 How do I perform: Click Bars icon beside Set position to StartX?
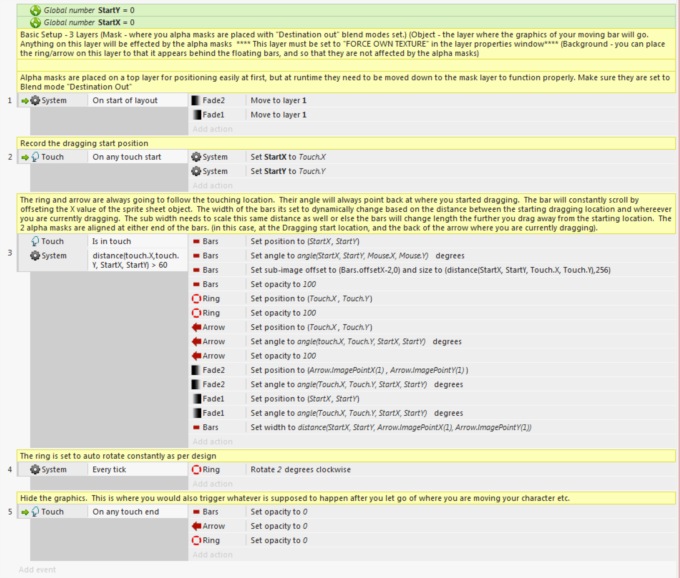pos(196,242)
